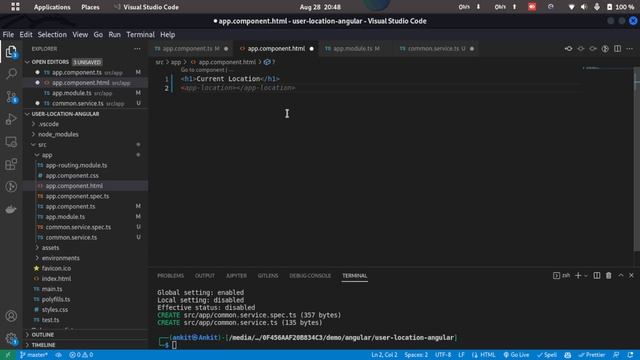This screenshot has width=640, height=360.
Task: Click Prettier in status bar
Action: point(592,355)
